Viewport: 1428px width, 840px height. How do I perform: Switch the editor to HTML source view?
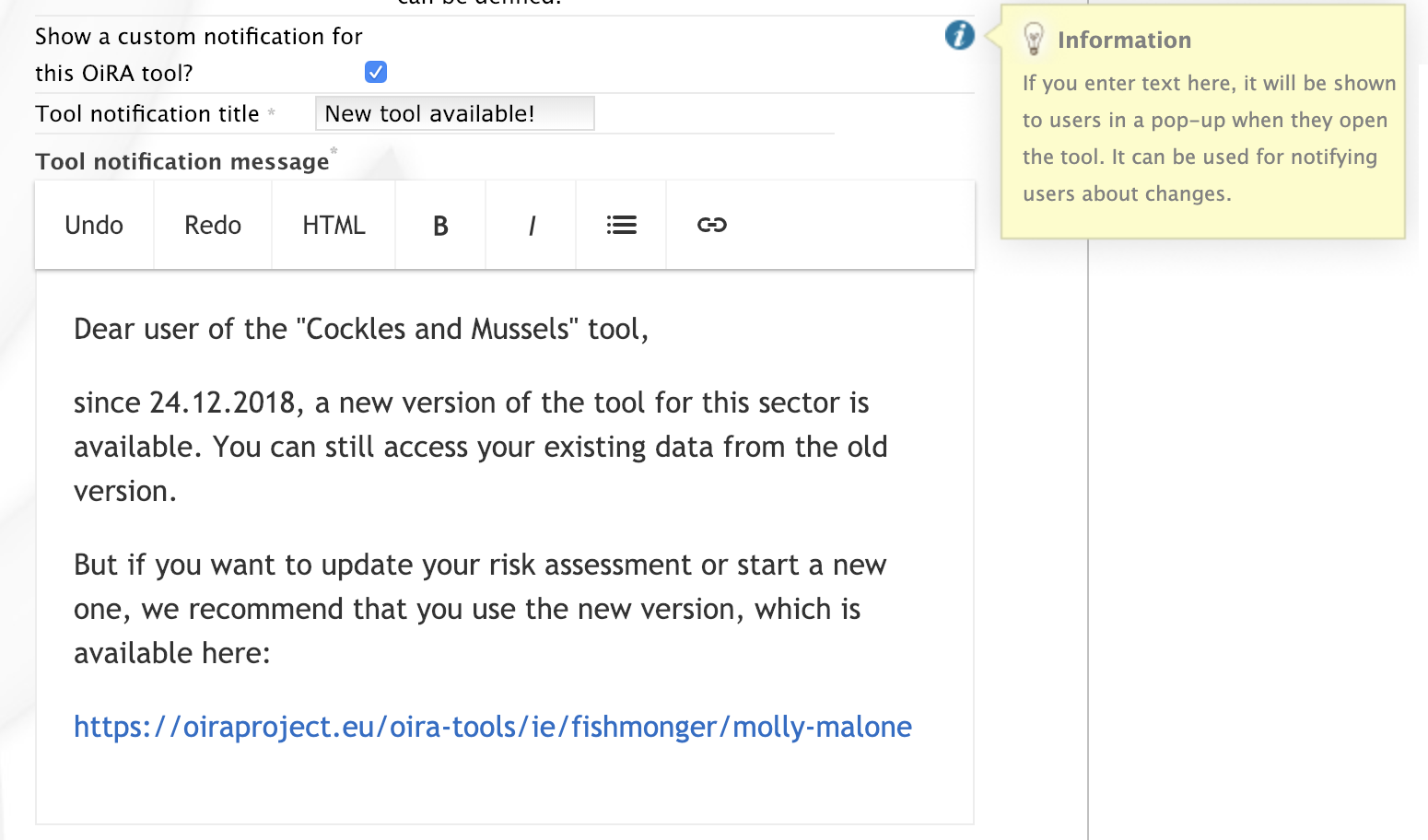click(x=333, y=224)
